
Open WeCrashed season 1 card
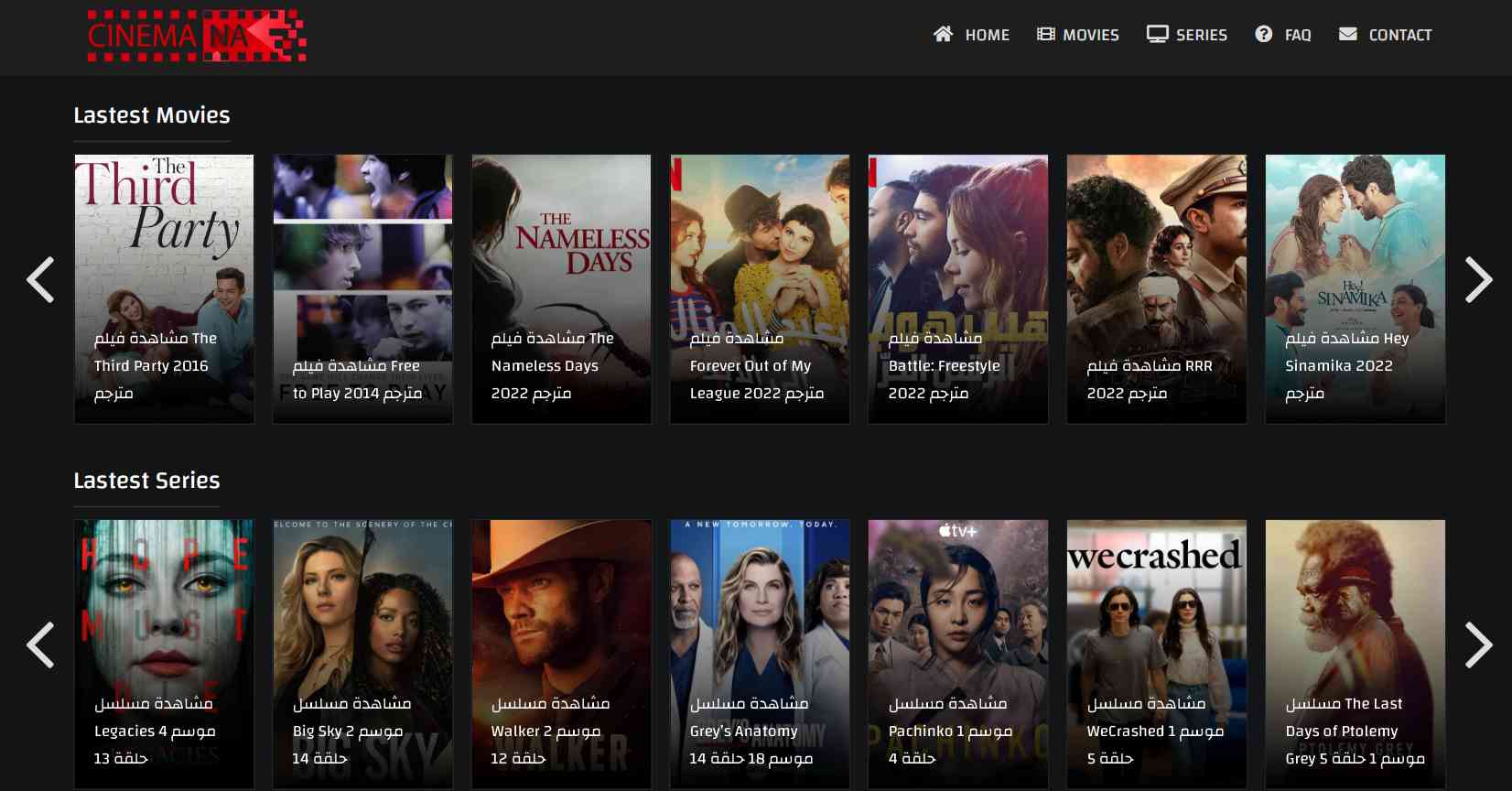pyautogui.click(x=1157, y=654)
